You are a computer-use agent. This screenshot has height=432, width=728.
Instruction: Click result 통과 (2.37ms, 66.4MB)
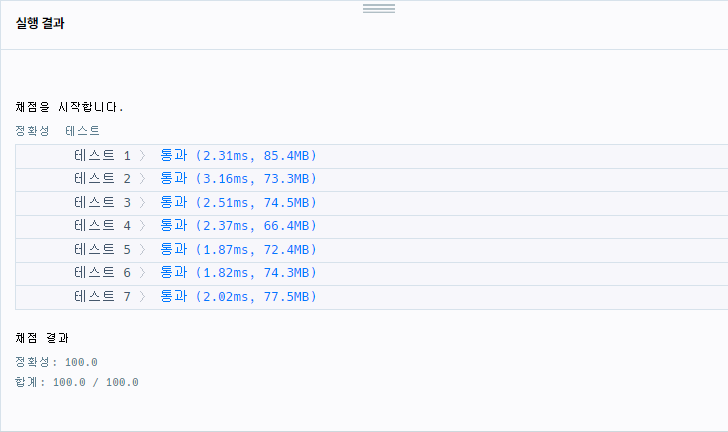pos(238,225)
